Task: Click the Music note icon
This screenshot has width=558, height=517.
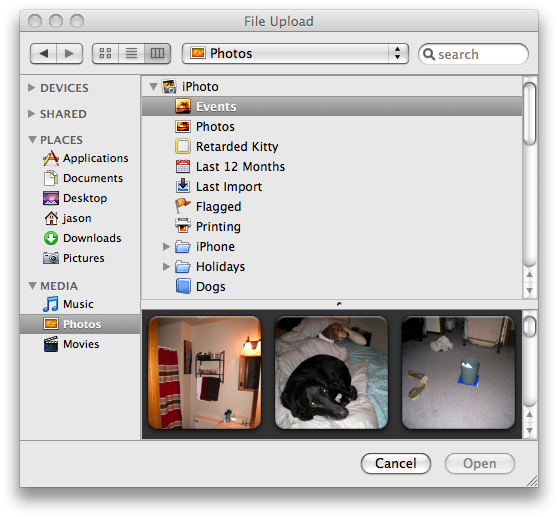Action: coord(51,304)
